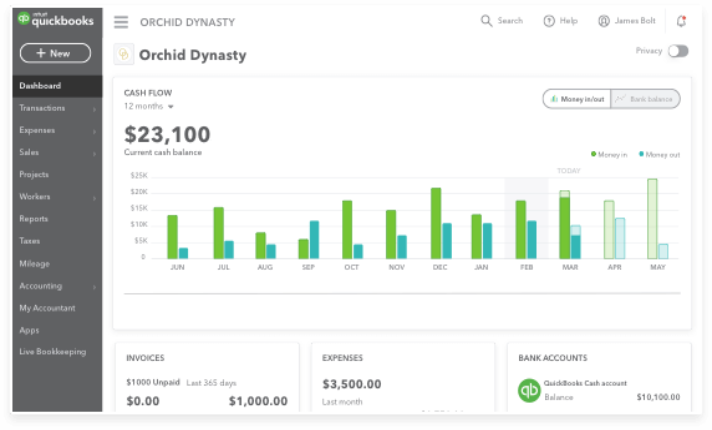
Task: Click the green Money in legend dot
Action: 593,155
